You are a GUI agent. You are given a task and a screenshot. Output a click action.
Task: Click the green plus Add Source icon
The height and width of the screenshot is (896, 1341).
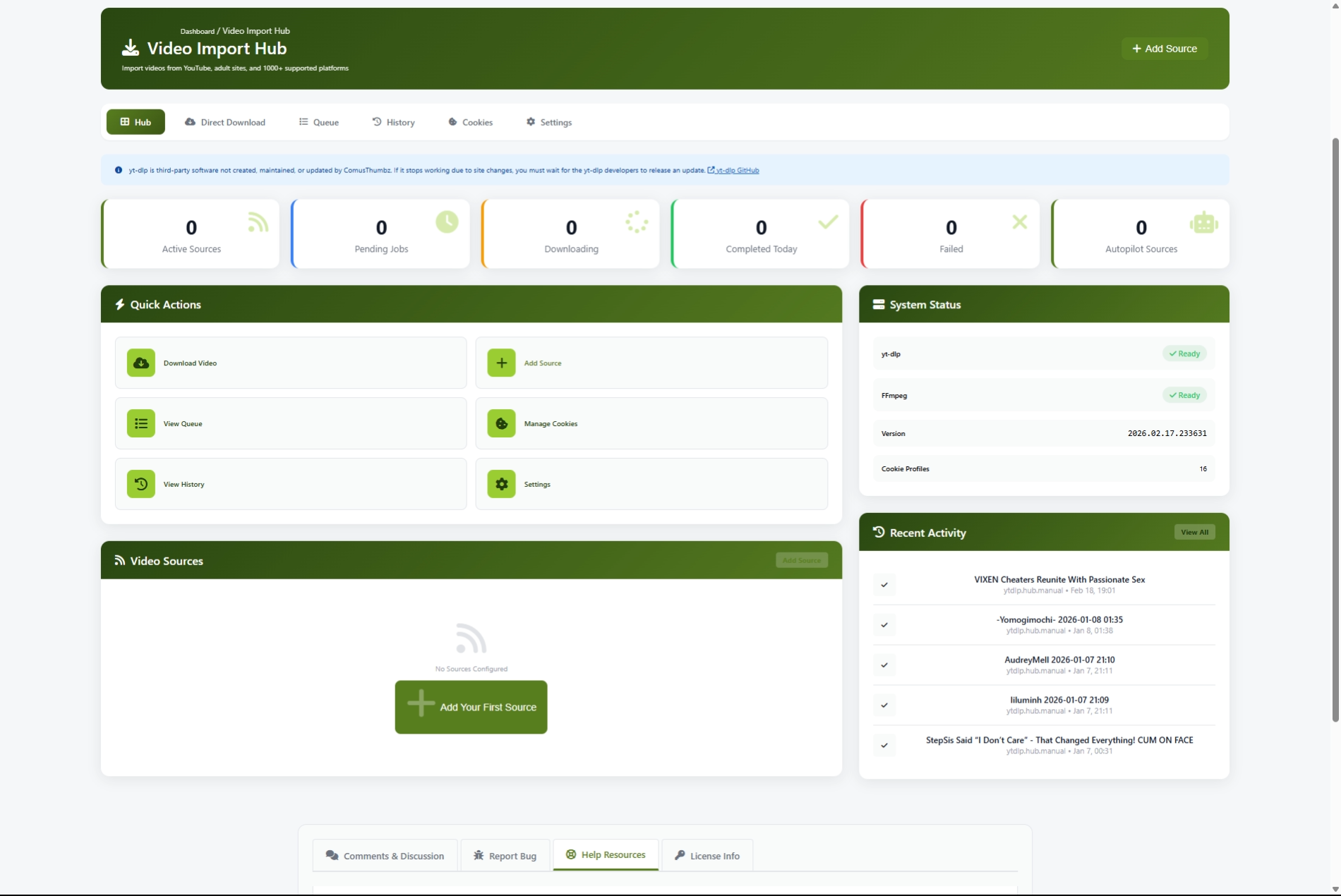(x=501, y=363)
